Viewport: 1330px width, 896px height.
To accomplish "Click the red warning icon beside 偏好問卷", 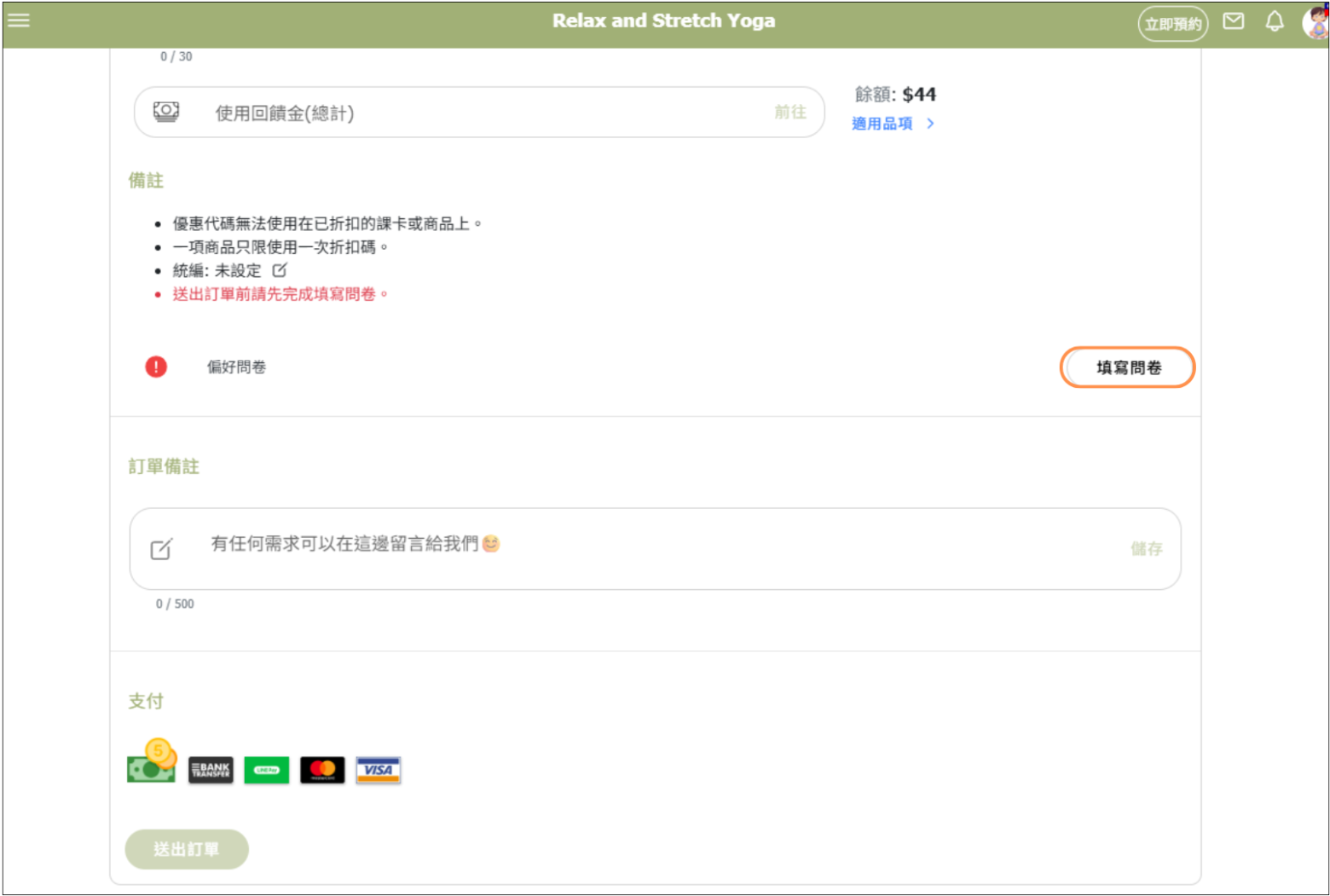I will pos(156,367).
